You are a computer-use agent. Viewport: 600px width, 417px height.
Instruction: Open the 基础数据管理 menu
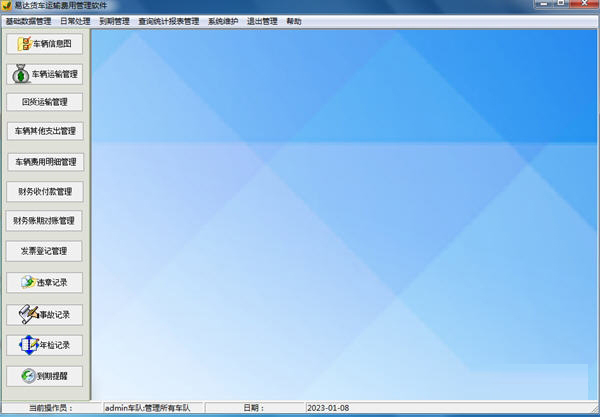tap(28, 21)
